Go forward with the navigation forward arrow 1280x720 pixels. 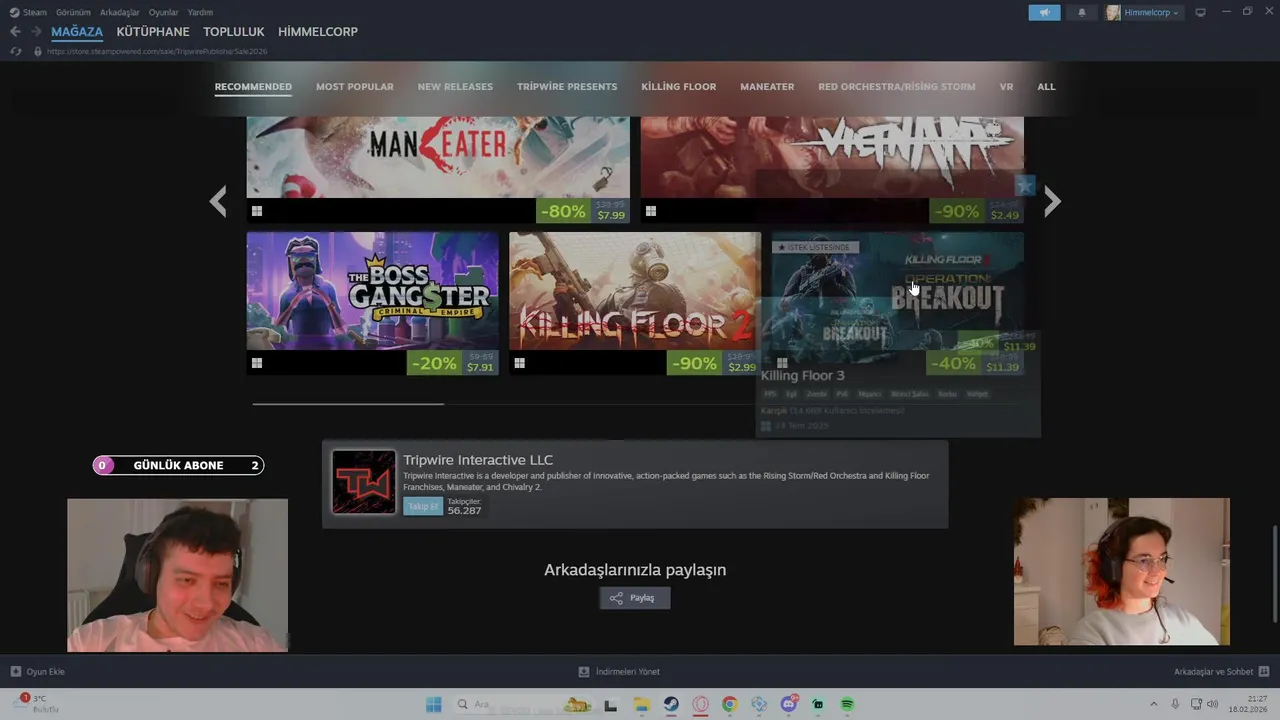pos(36,32)
